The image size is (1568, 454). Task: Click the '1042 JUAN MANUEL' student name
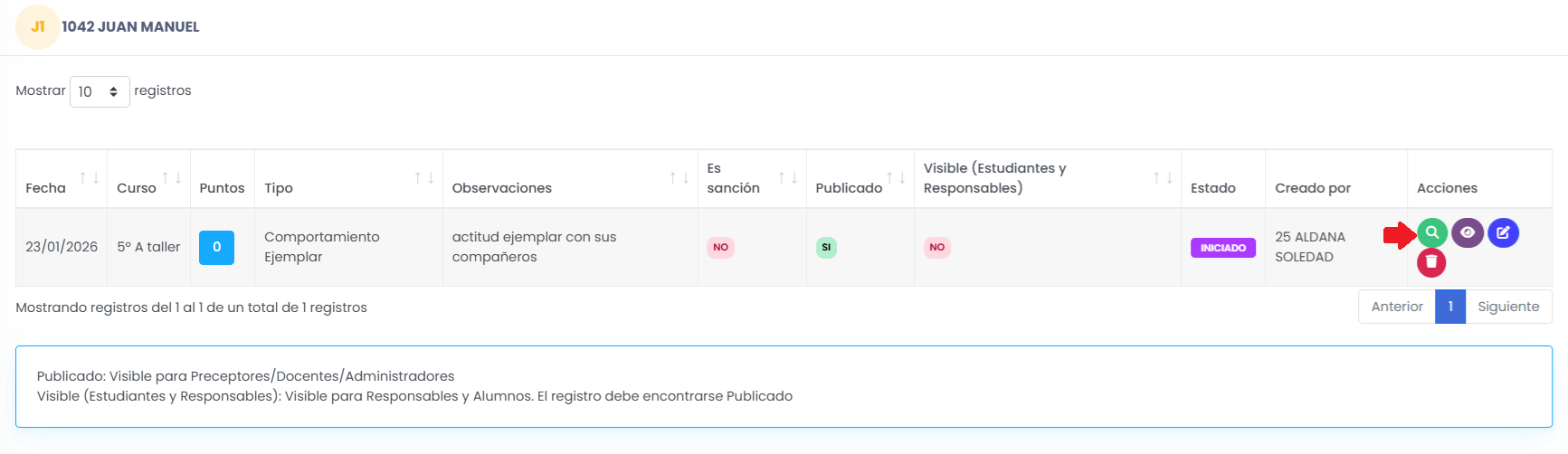click(130, 27)
